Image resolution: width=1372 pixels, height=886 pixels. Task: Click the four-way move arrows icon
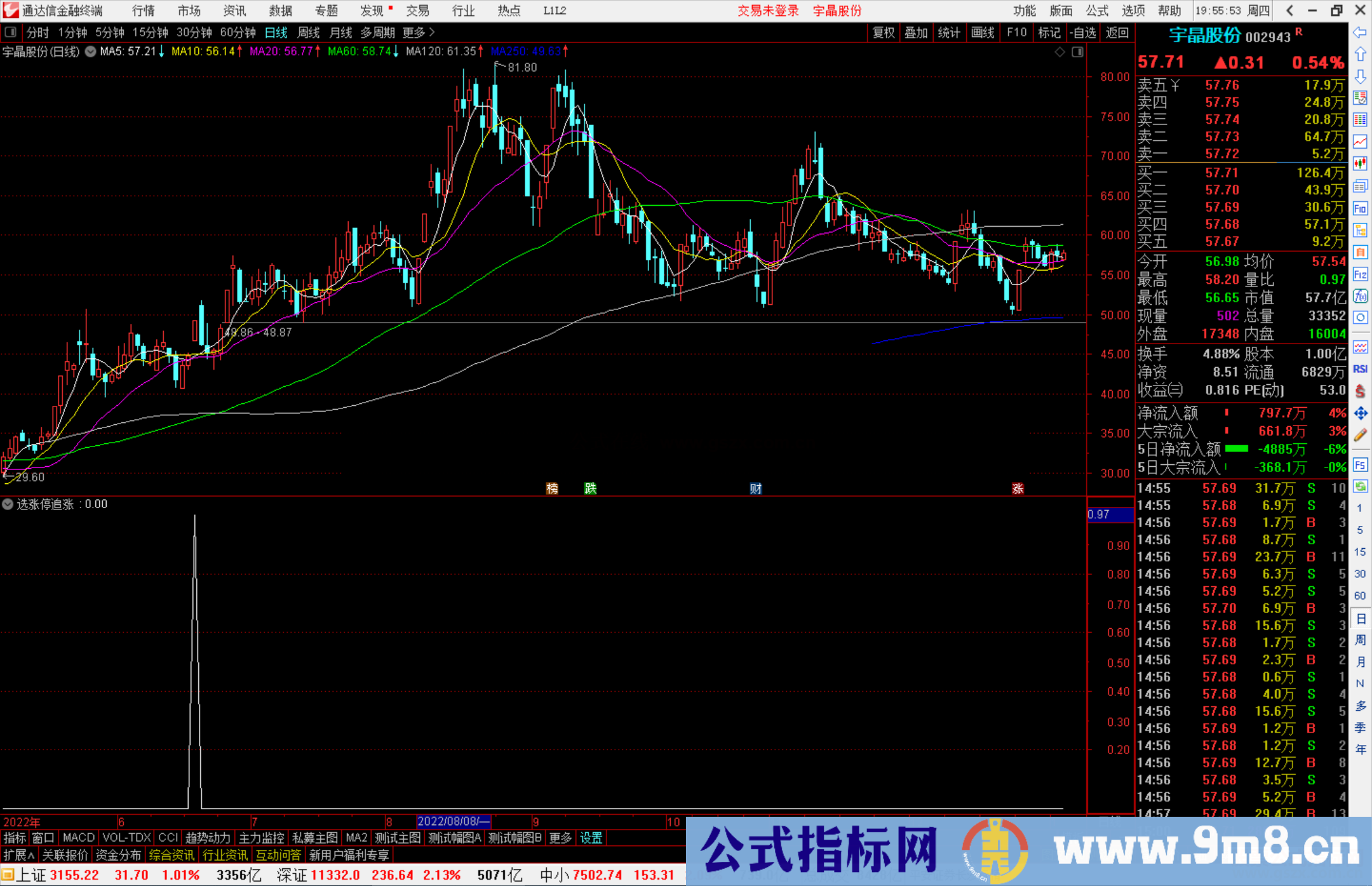tap(1360, 413)
